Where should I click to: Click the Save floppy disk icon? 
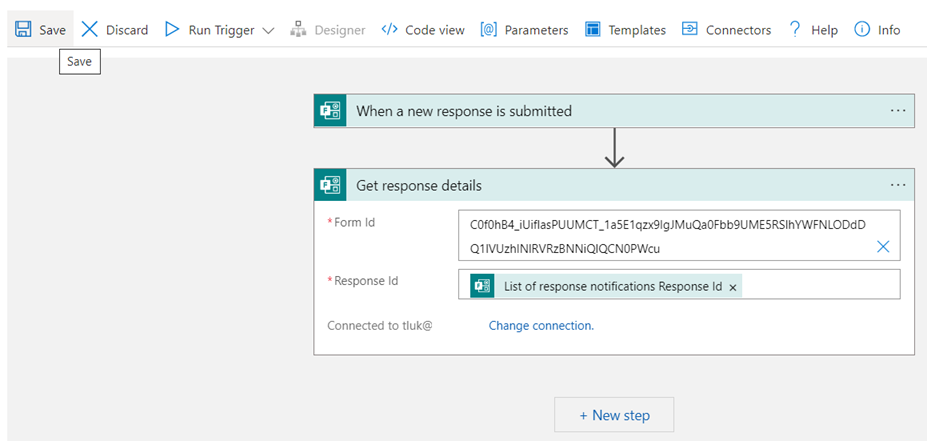(x=23, y=30)
